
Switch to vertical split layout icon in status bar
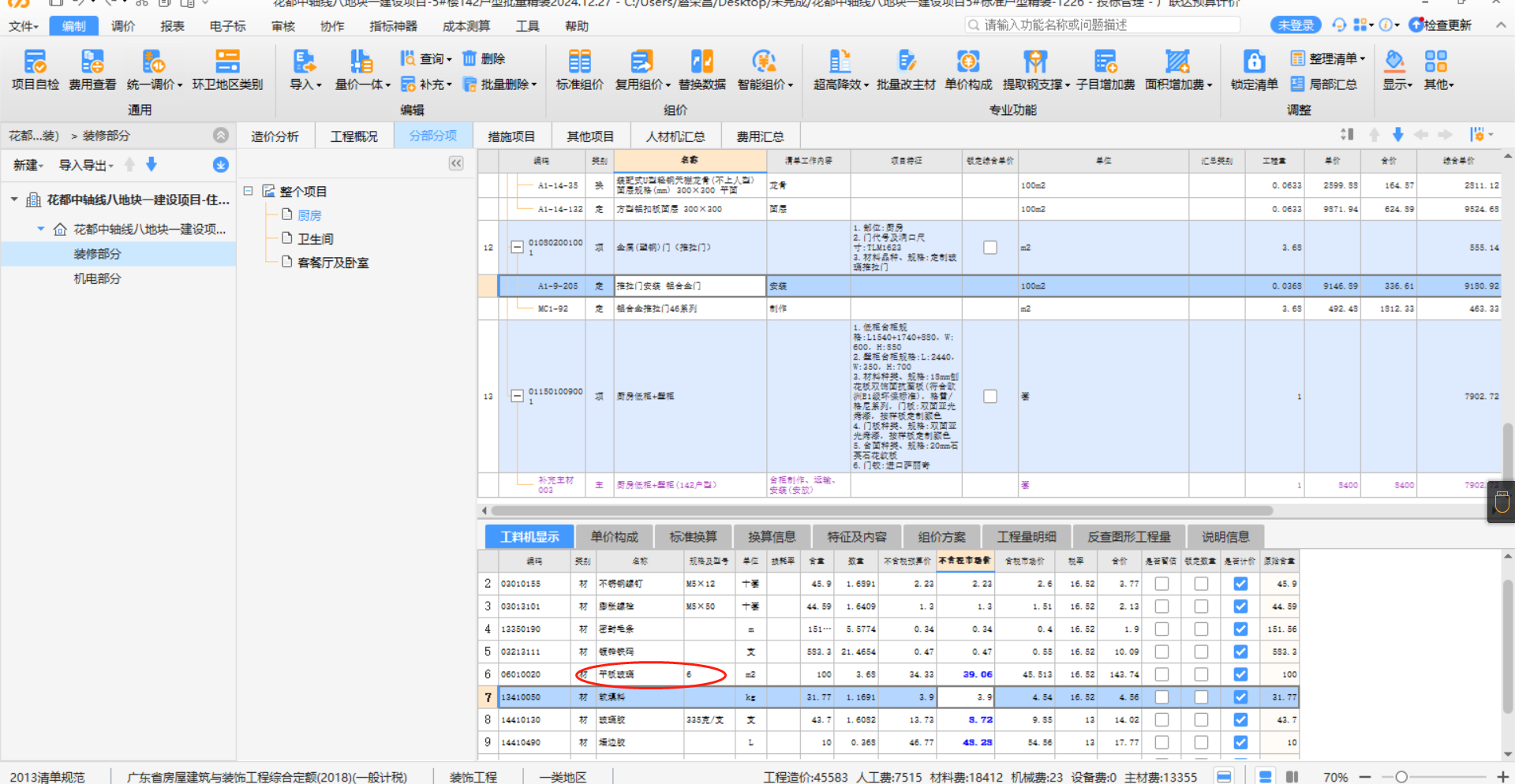tap(1292, 777)
